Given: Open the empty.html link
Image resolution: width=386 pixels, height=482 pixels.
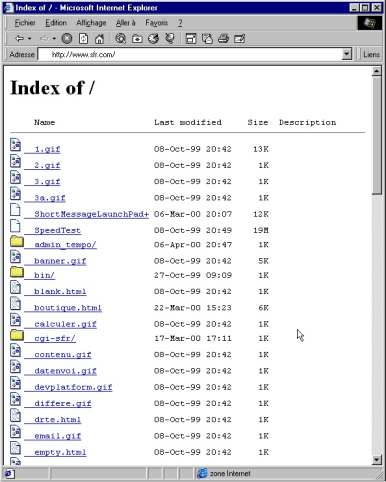Looking at the screenshot, I should 60,452.
